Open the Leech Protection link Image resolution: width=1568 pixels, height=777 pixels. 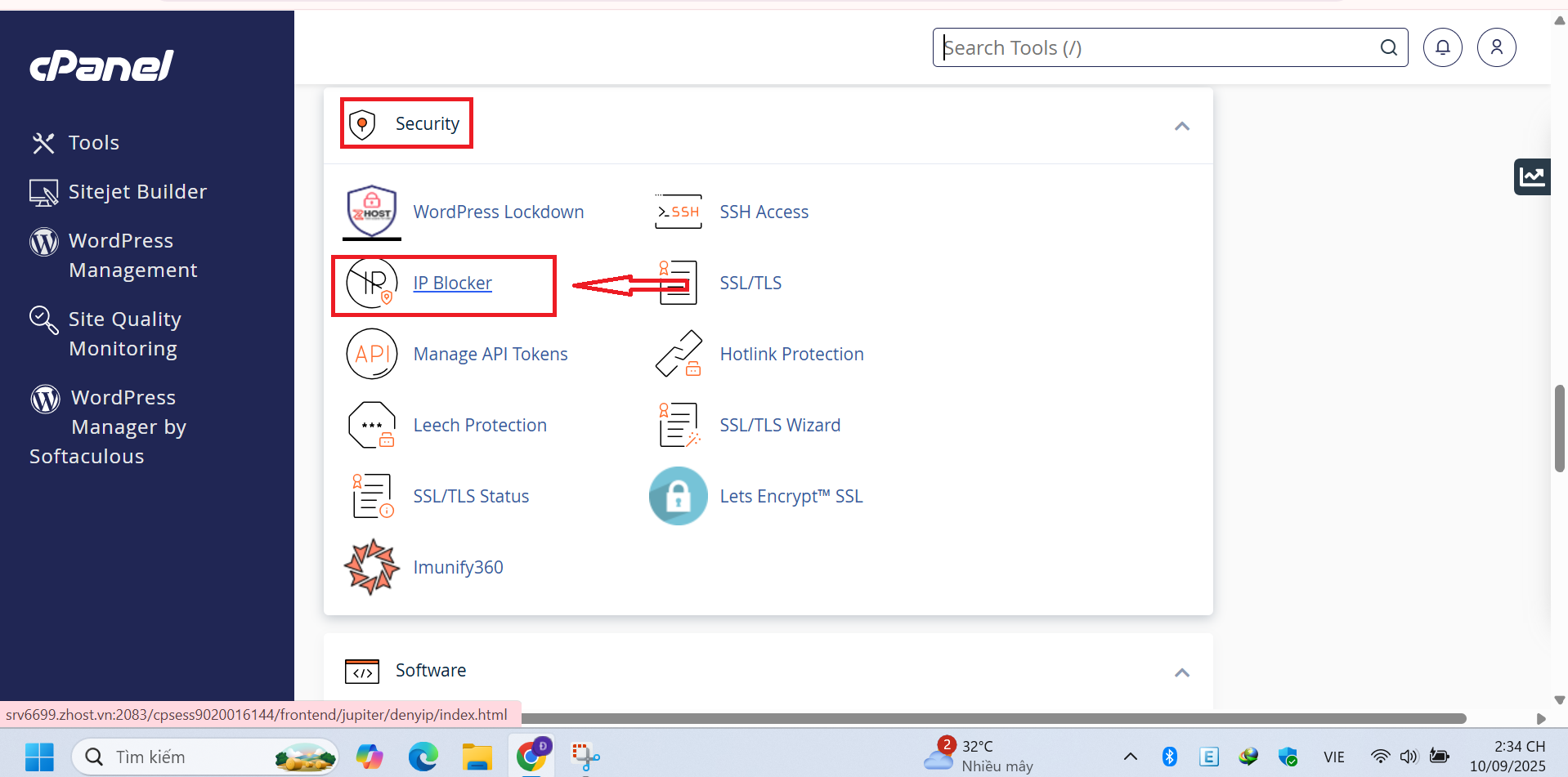coord(480,425)
